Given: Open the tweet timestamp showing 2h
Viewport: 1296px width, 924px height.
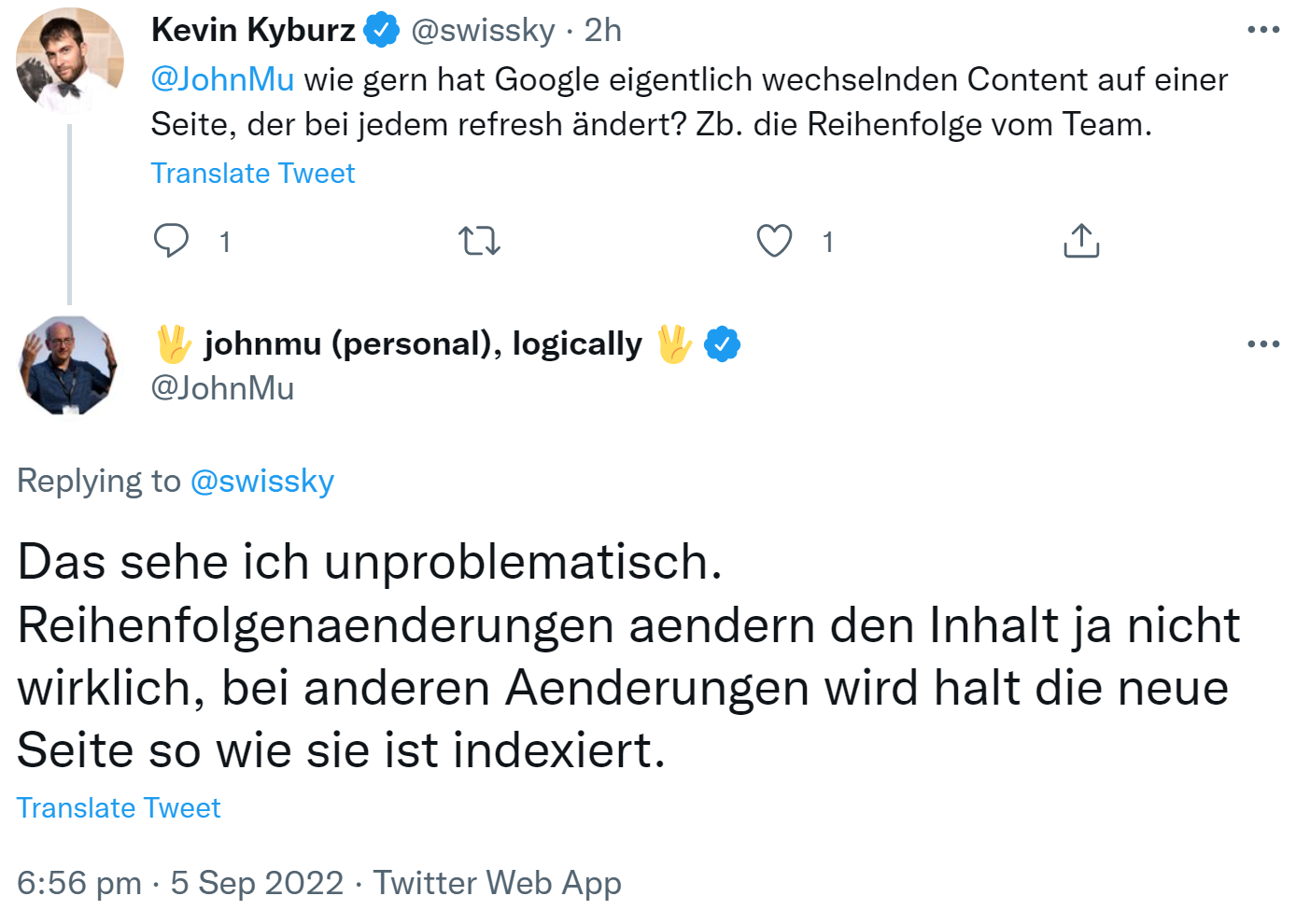Looking at the screenshot, I should pyautogui.click(x=602, y=28).
